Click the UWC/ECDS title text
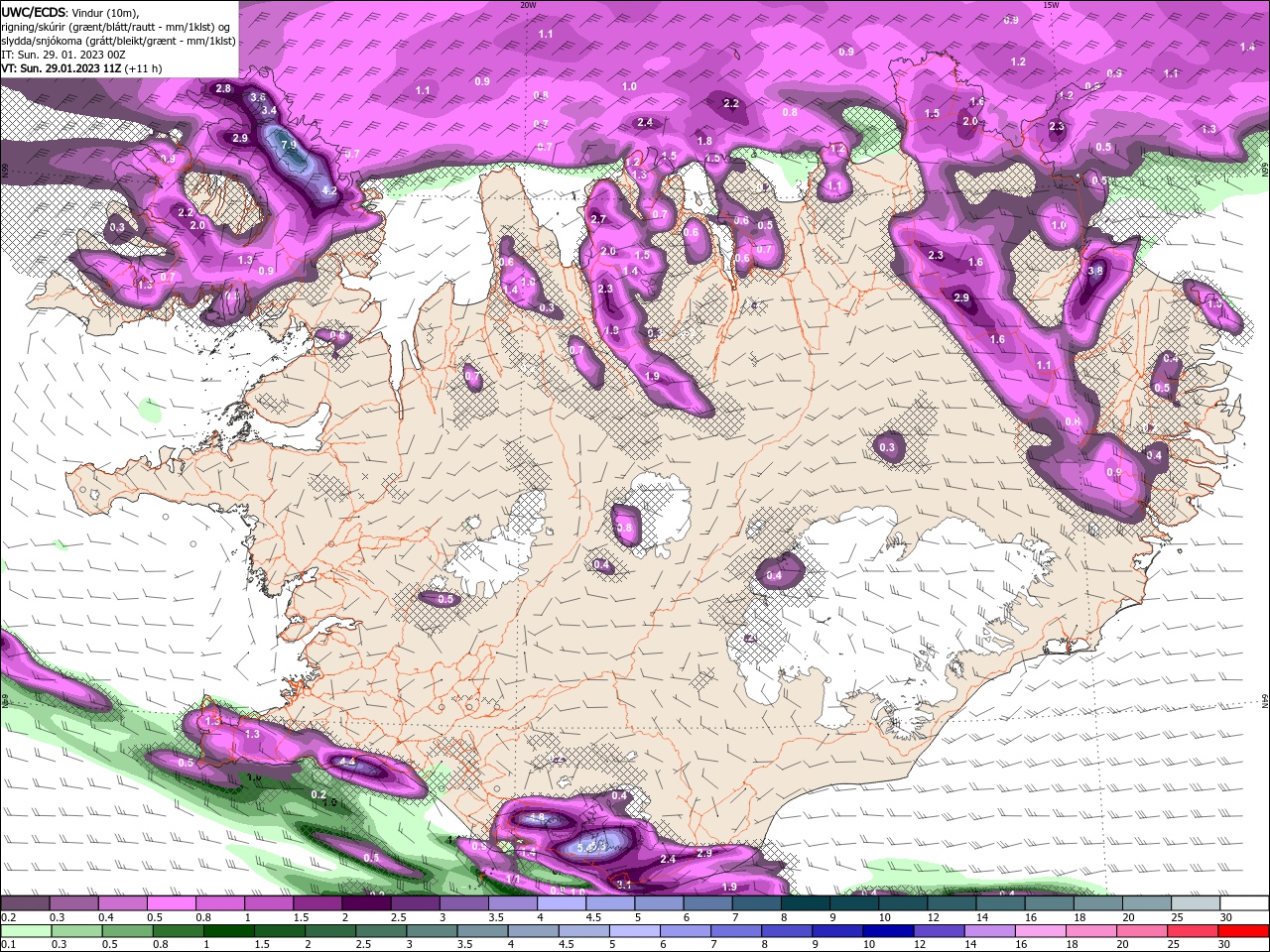1270x952 pixels. point(33,12)
